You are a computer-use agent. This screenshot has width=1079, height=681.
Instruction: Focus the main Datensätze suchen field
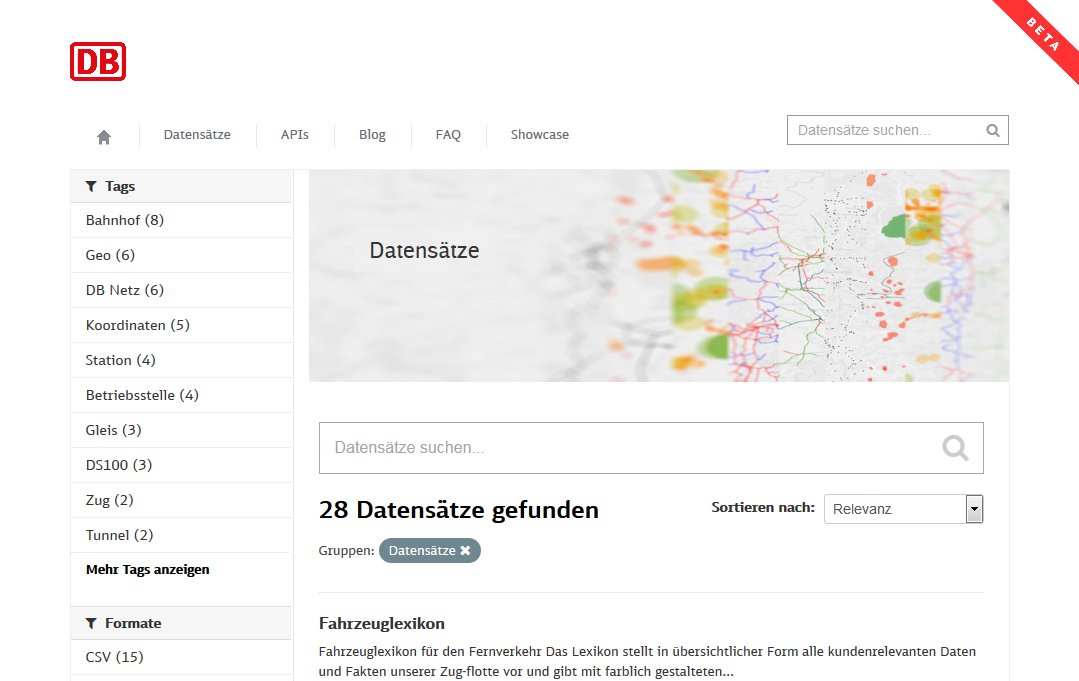[x=630, y=448]
